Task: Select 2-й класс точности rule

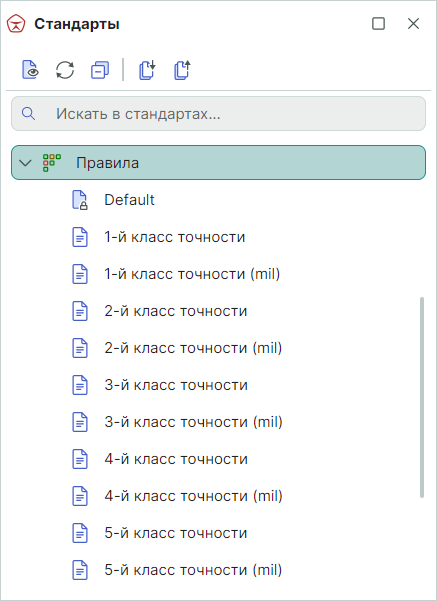Action: [x=176, y=311]
